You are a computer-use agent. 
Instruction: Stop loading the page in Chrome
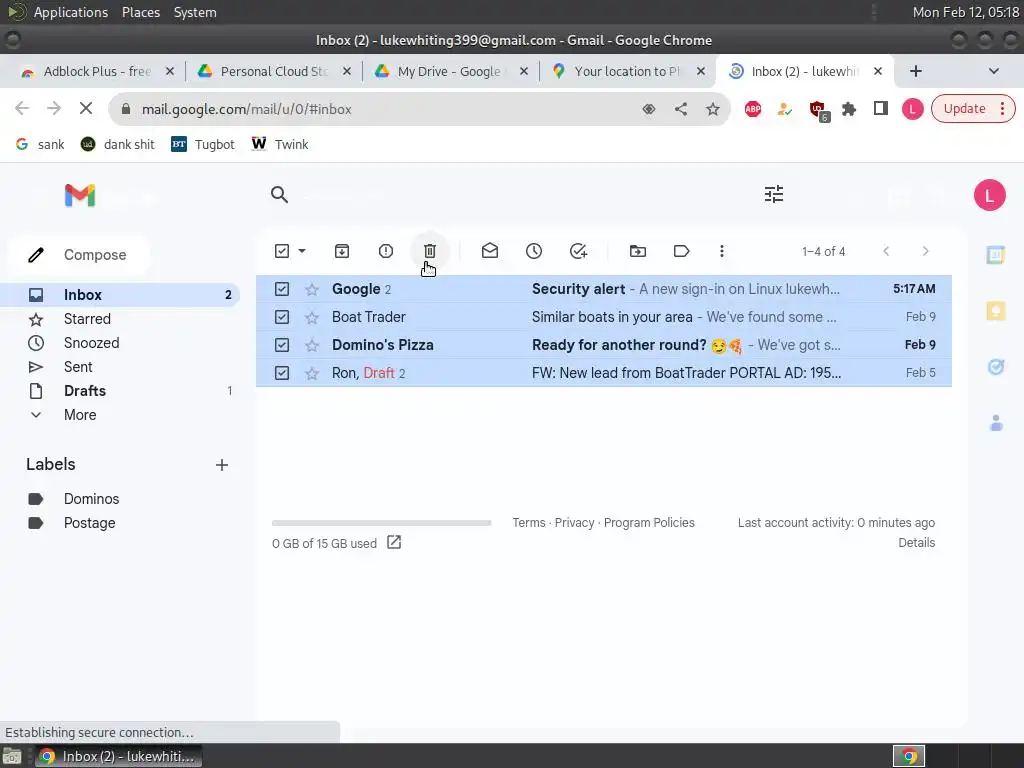[x=86, y=108]
